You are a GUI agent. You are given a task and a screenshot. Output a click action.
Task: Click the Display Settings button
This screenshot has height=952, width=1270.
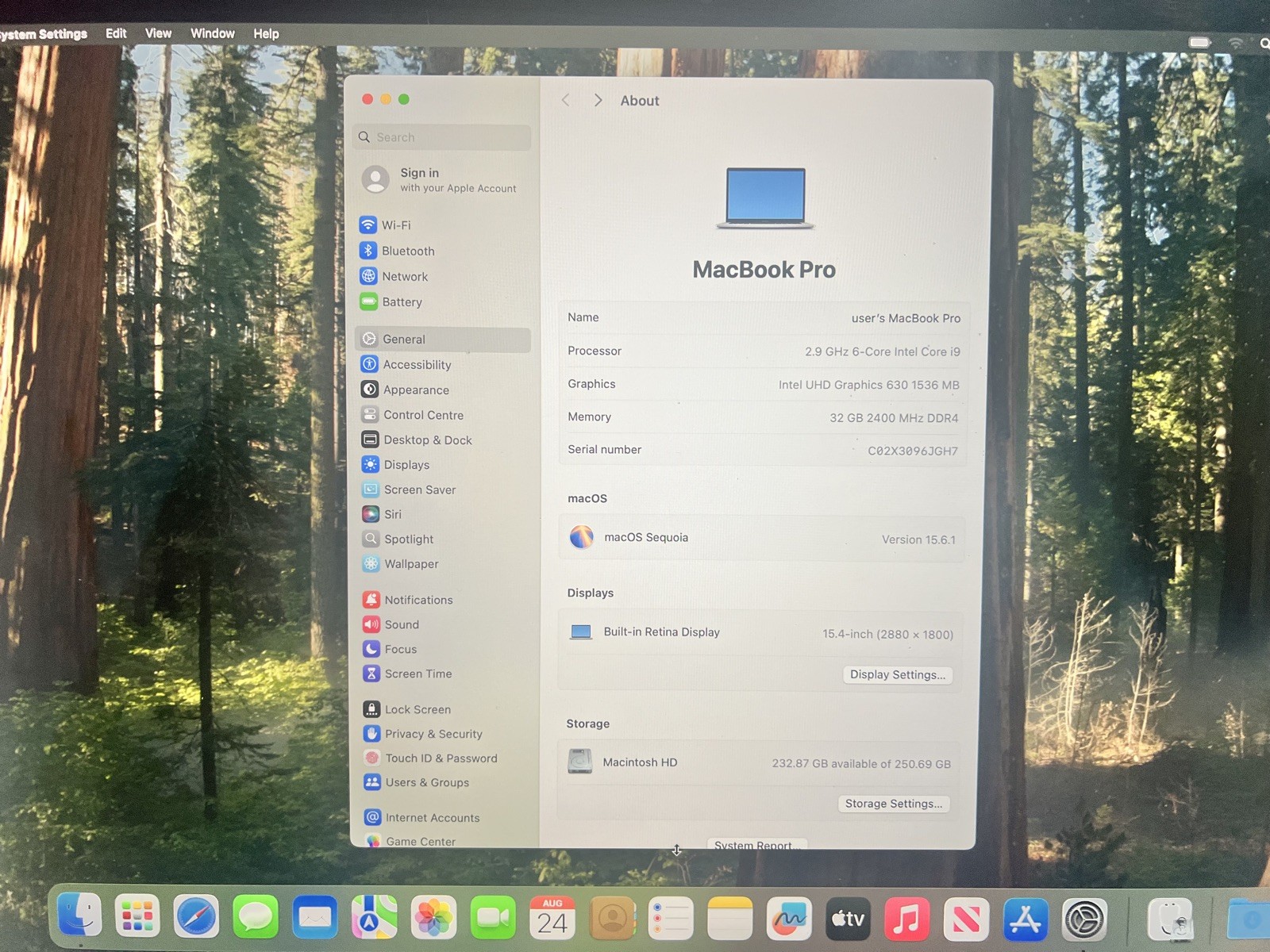click(898, 674)
